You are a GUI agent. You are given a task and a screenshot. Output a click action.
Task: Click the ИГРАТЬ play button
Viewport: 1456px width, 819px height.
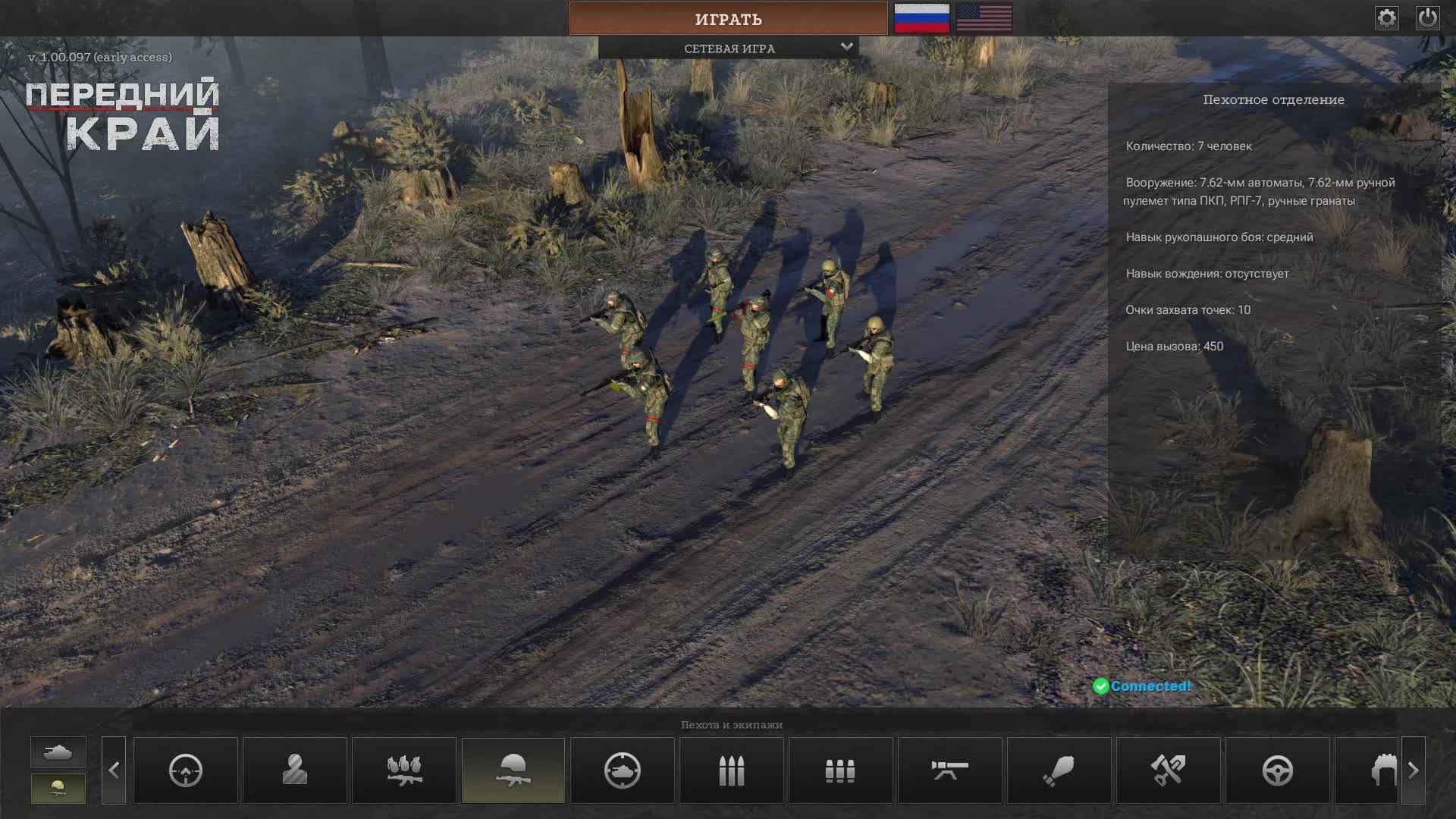pyautogui.click(x=728, y=19)
